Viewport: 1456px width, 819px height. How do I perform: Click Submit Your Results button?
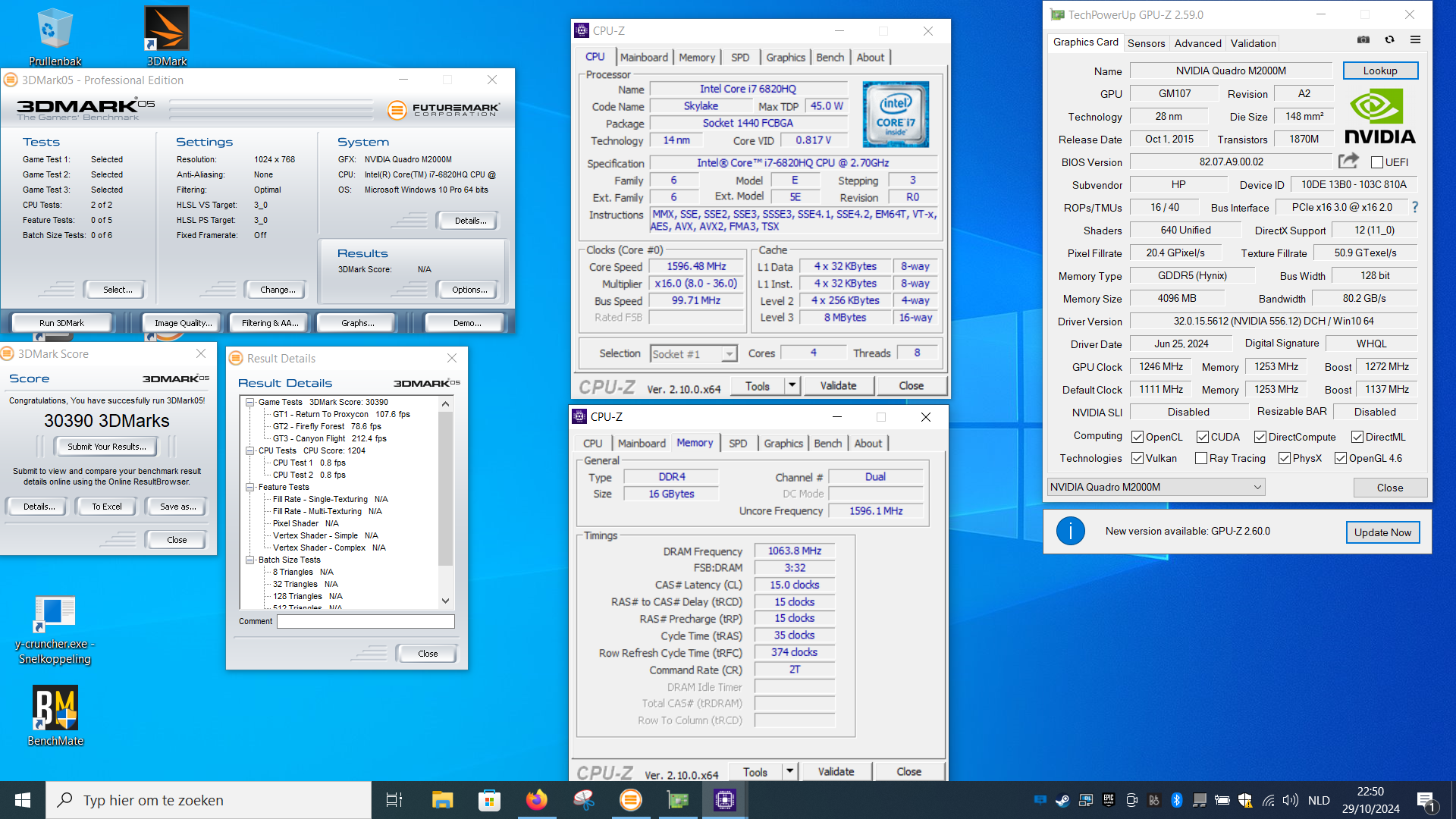tap(107, 447)
